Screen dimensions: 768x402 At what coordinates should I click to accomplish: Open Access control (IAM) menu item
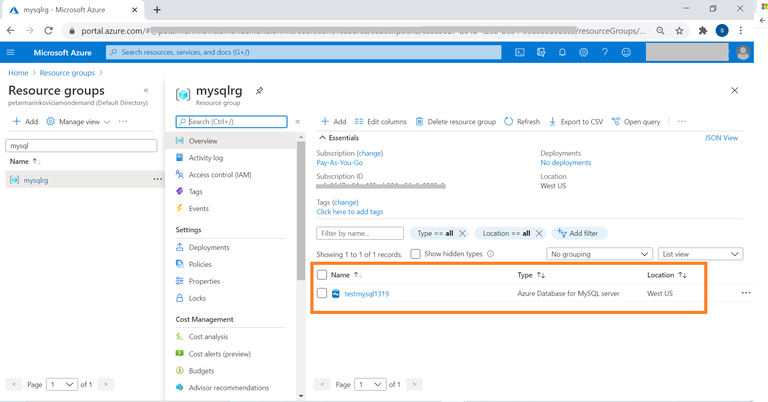219,174
